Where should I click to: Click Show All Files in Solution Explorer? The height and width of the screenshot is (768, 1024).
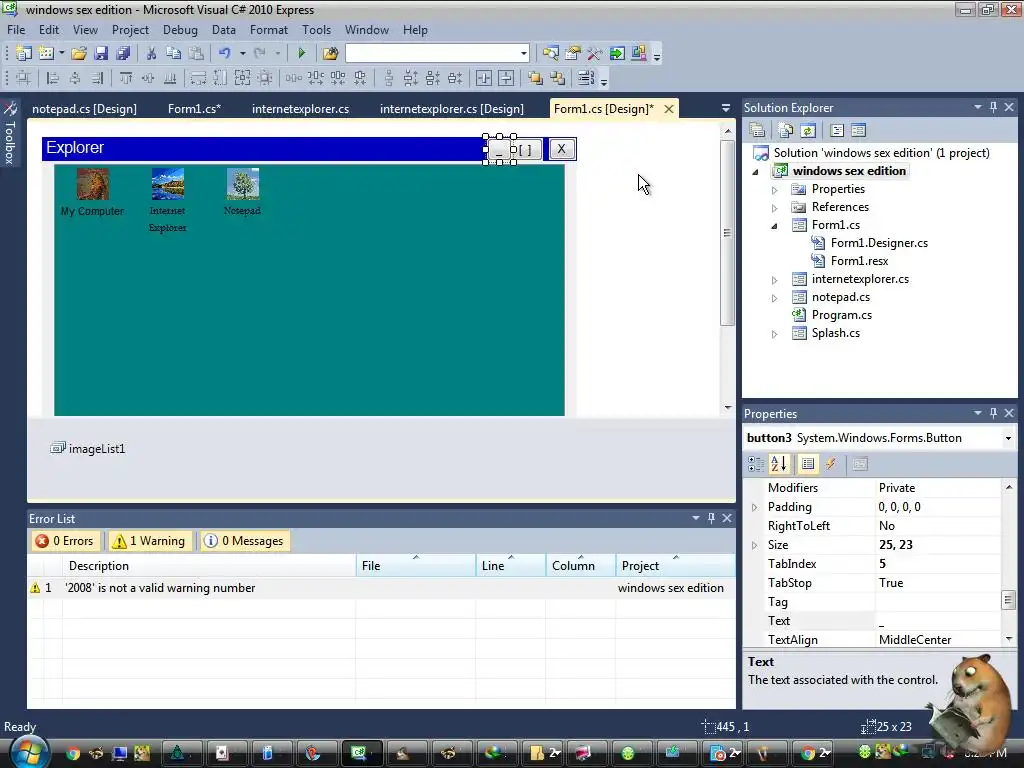(786, 131)
